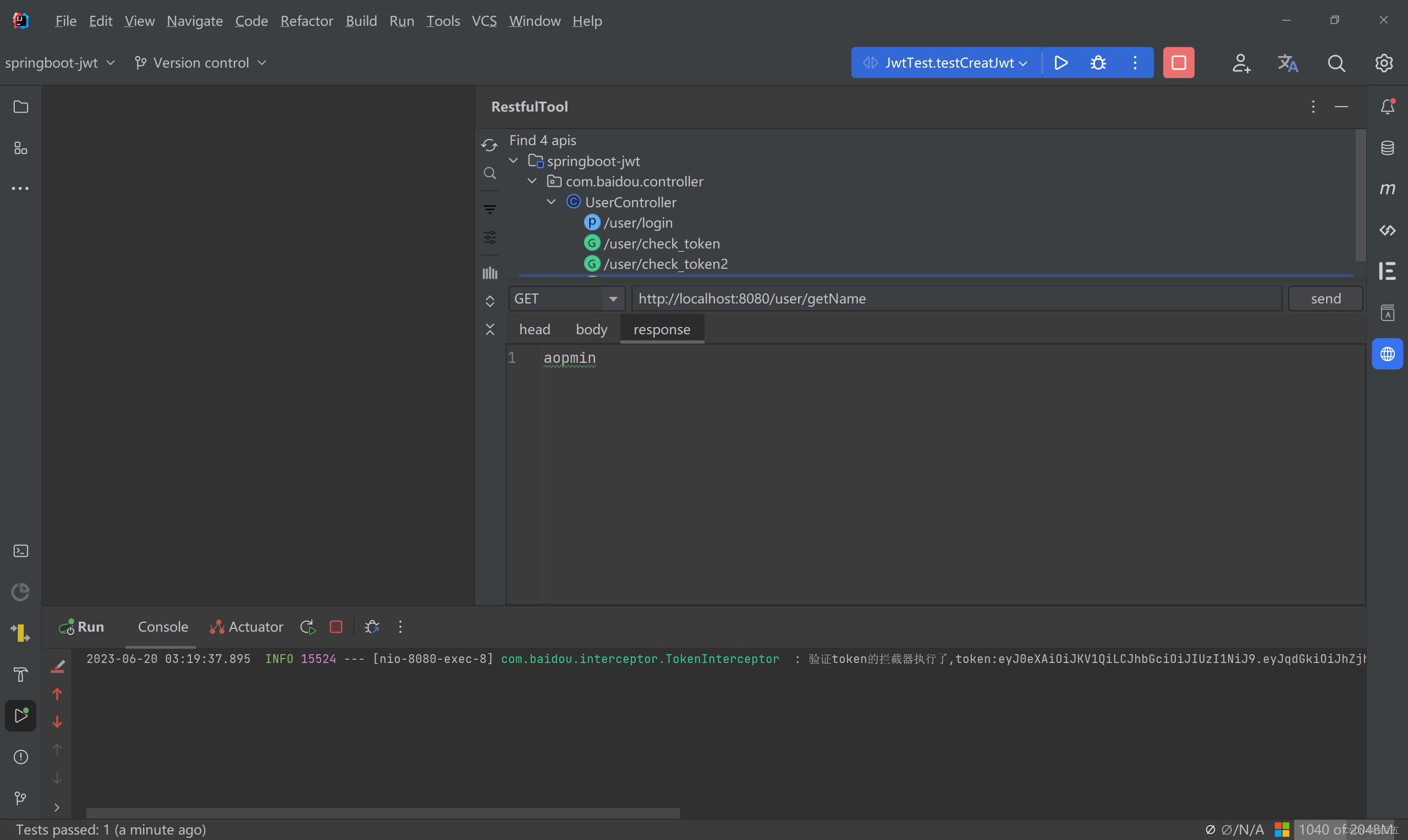1408x840 pixels.
Task: Stop the running process with red square
Action: [1178, 63]
